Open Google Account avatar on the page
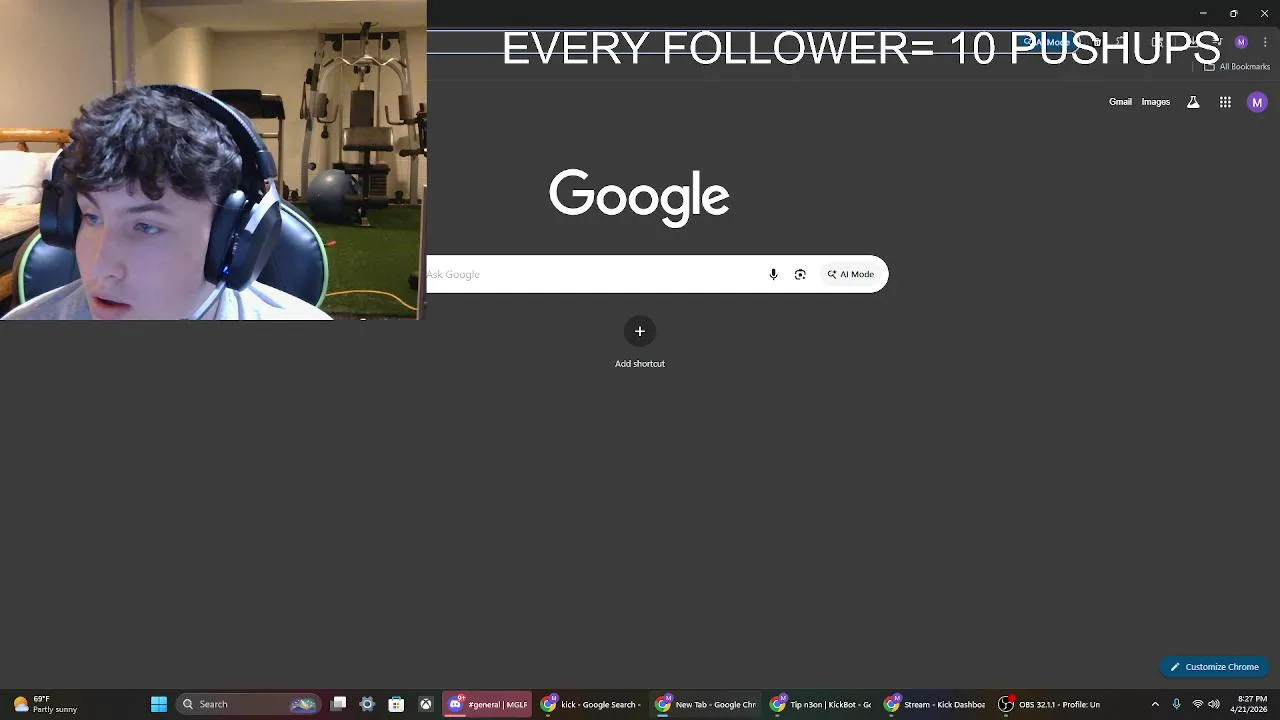This screenshot has height=720, width=1280. tap(1257, 102)
